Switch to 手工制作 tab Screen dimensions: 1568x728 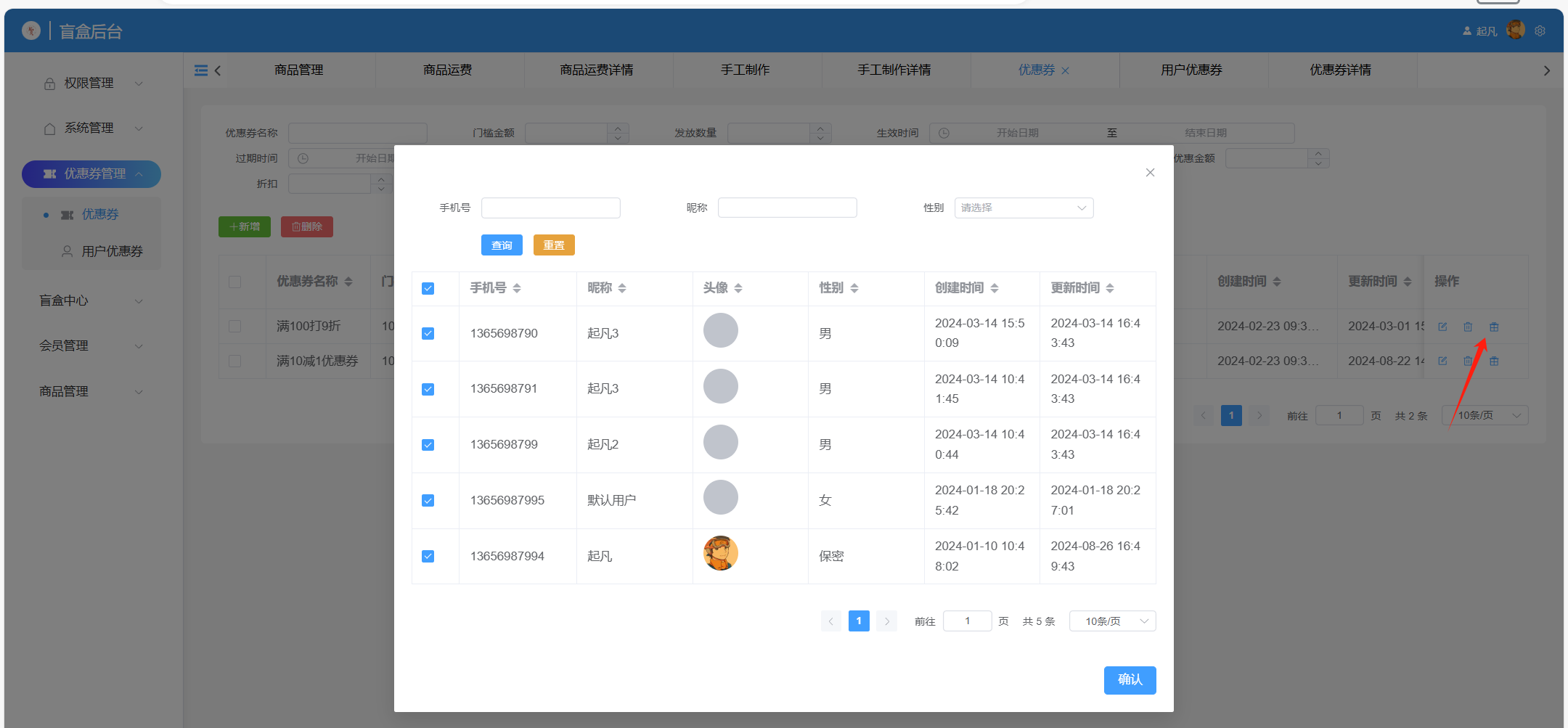click(746, 70)
